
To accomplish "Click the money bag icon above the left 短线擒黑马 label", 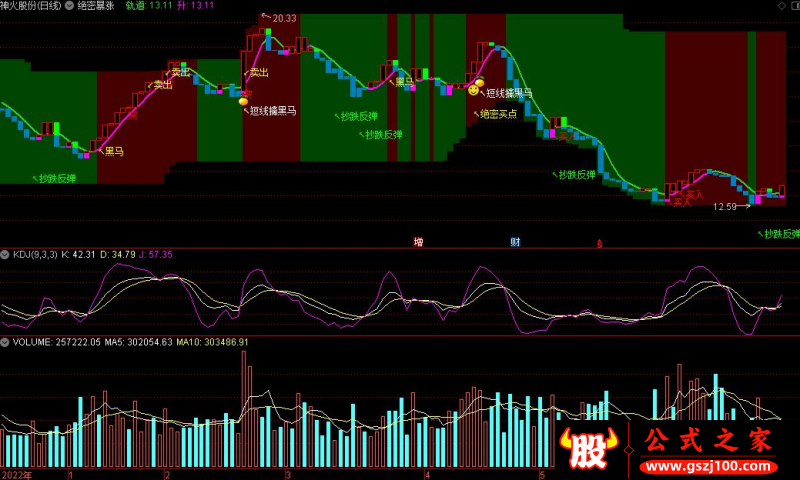I will 243,100.
